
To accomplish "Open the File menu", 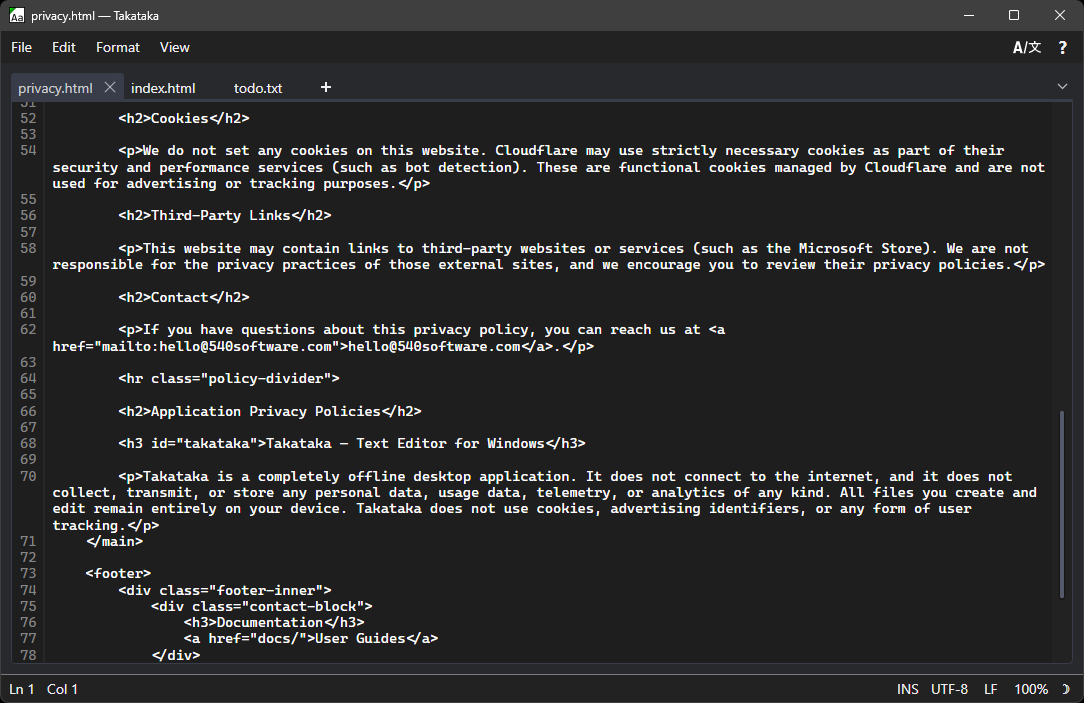I will [x=21, y=47].
